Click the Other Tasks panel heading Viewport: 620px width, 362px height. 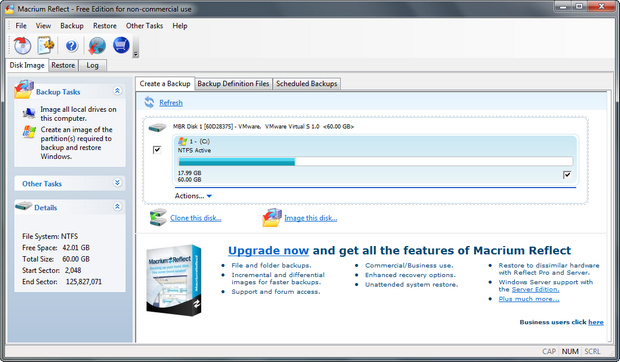(42, 184)
